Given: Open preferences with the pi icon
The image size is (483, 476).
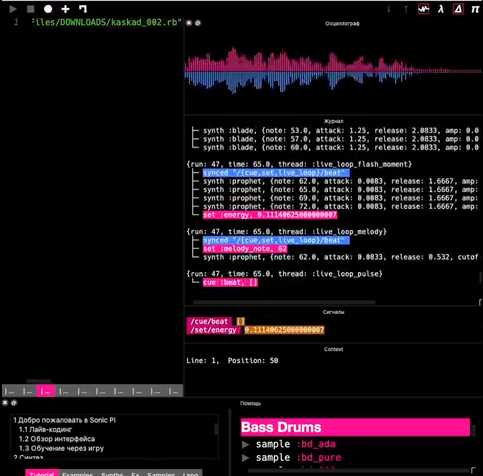Looking at the screenshot, I should pos(475,9).
